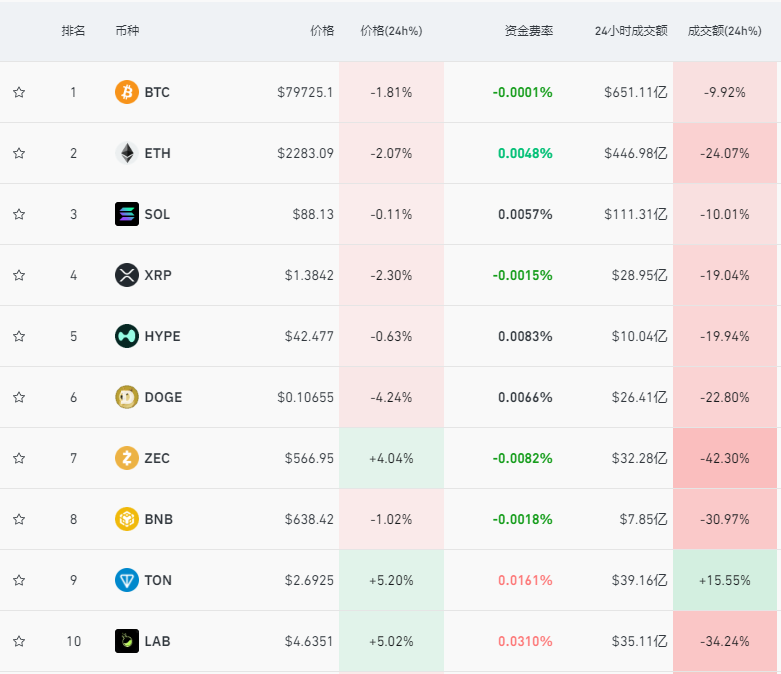Click the $651.11亿 volume cell
781x674 pixels.
[x=636, y=92]
